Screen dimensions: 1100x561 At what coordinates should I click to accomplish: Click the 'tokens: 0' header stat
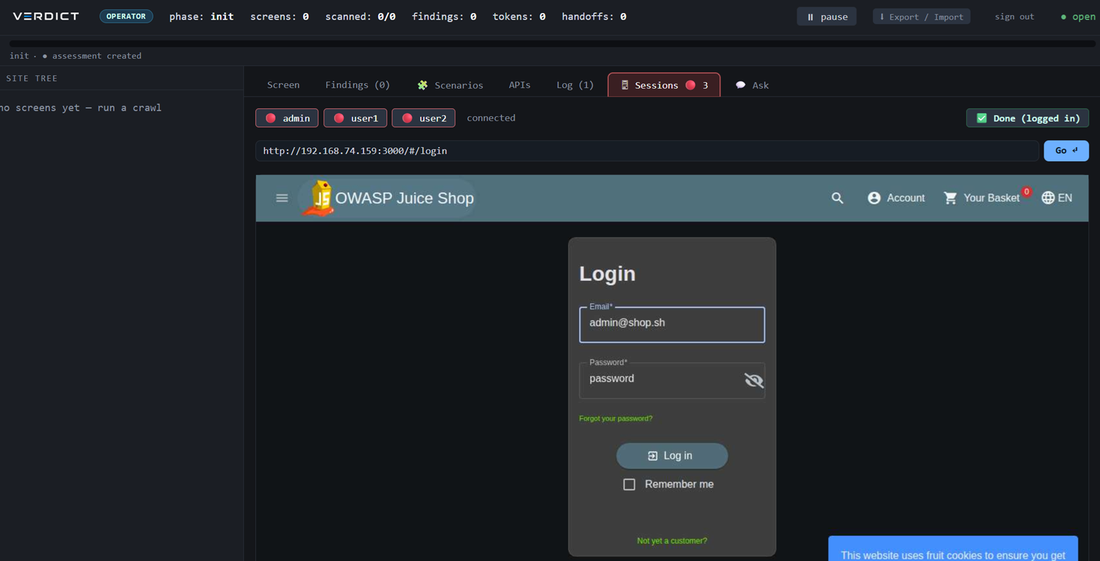click(519, 16)
